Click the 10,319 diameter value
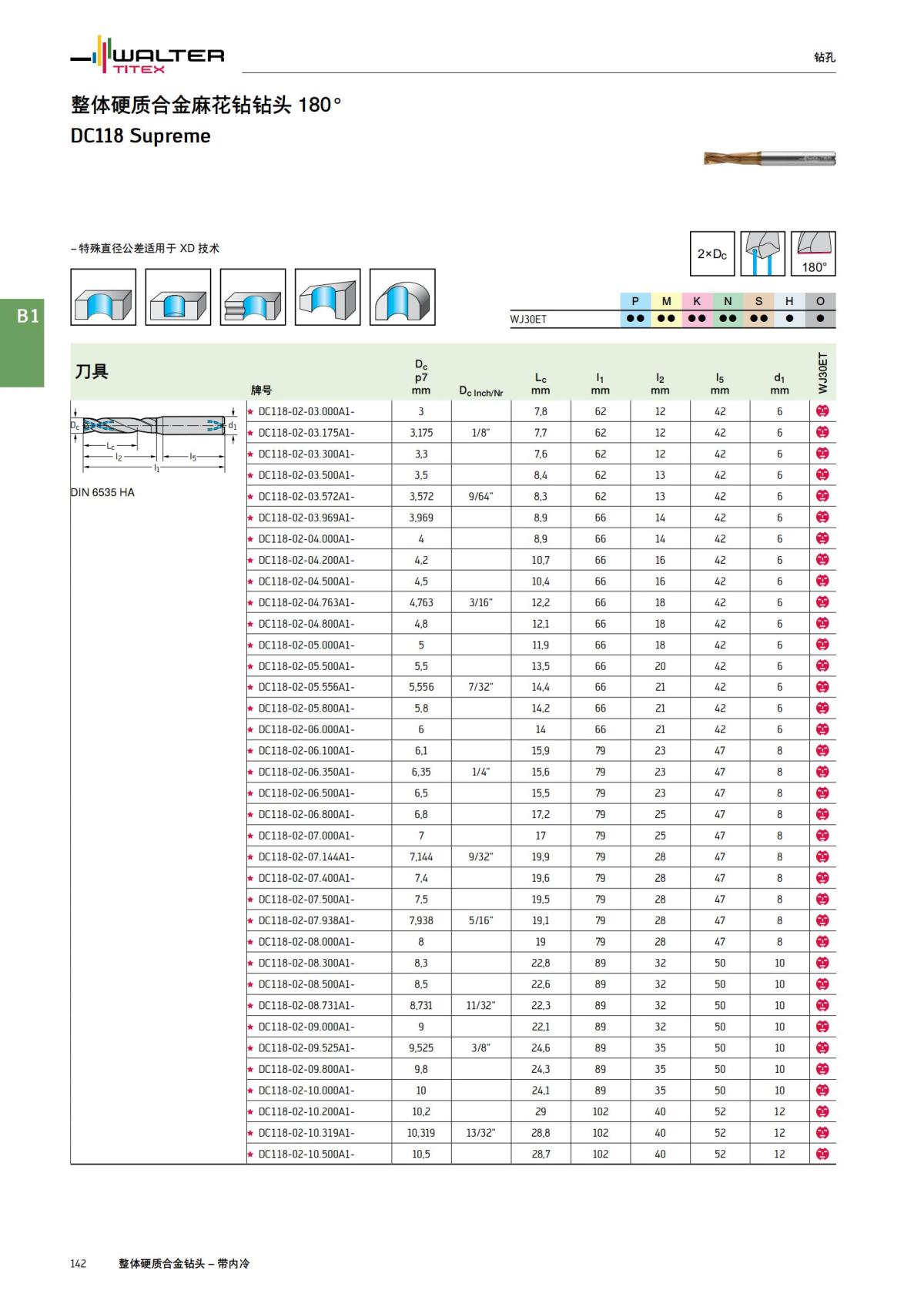 click(421, 1132)
